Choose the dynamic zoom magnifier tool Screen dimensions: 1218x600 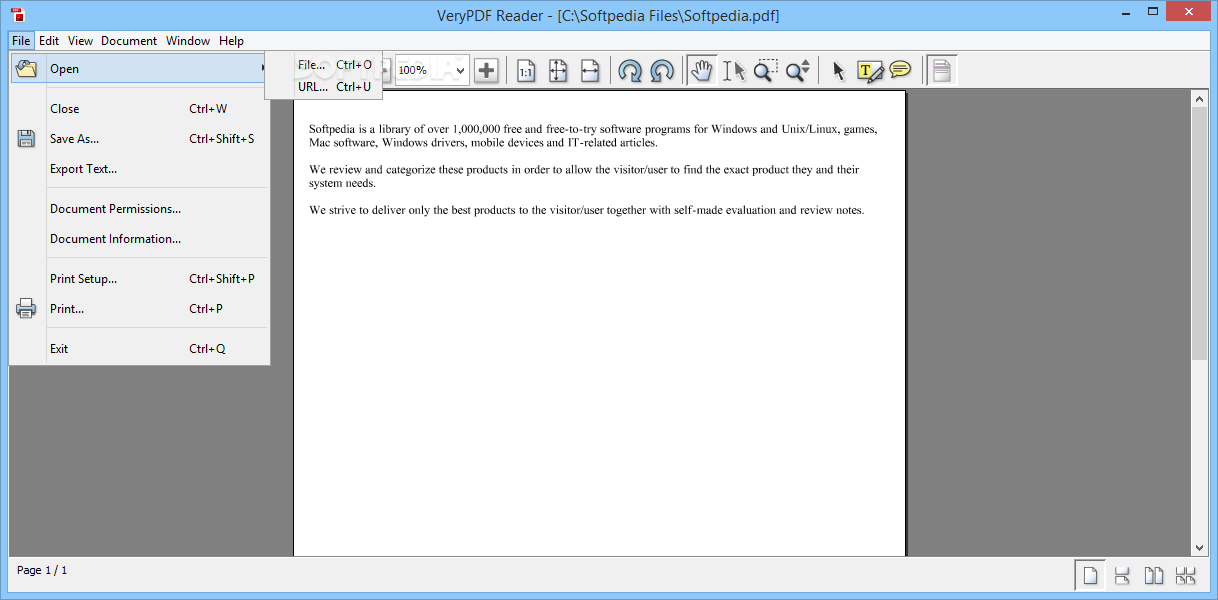(x=798, y=70)
